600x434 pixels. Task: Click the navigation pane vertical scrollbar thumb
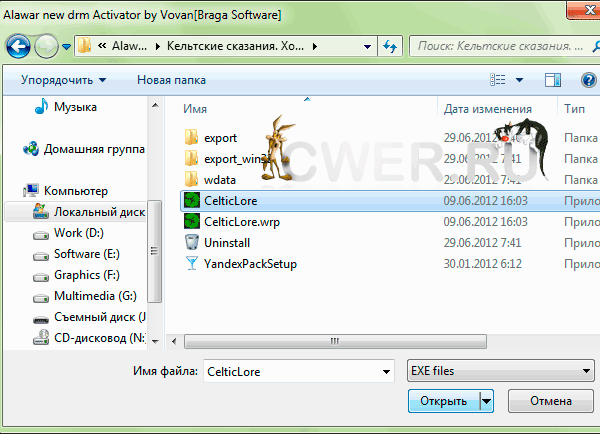click(x=154, y=251)
